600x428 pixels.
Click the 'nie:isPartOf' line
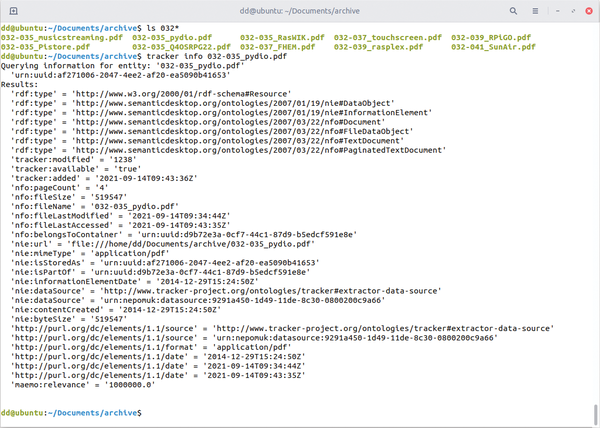[x=160, y=272]
